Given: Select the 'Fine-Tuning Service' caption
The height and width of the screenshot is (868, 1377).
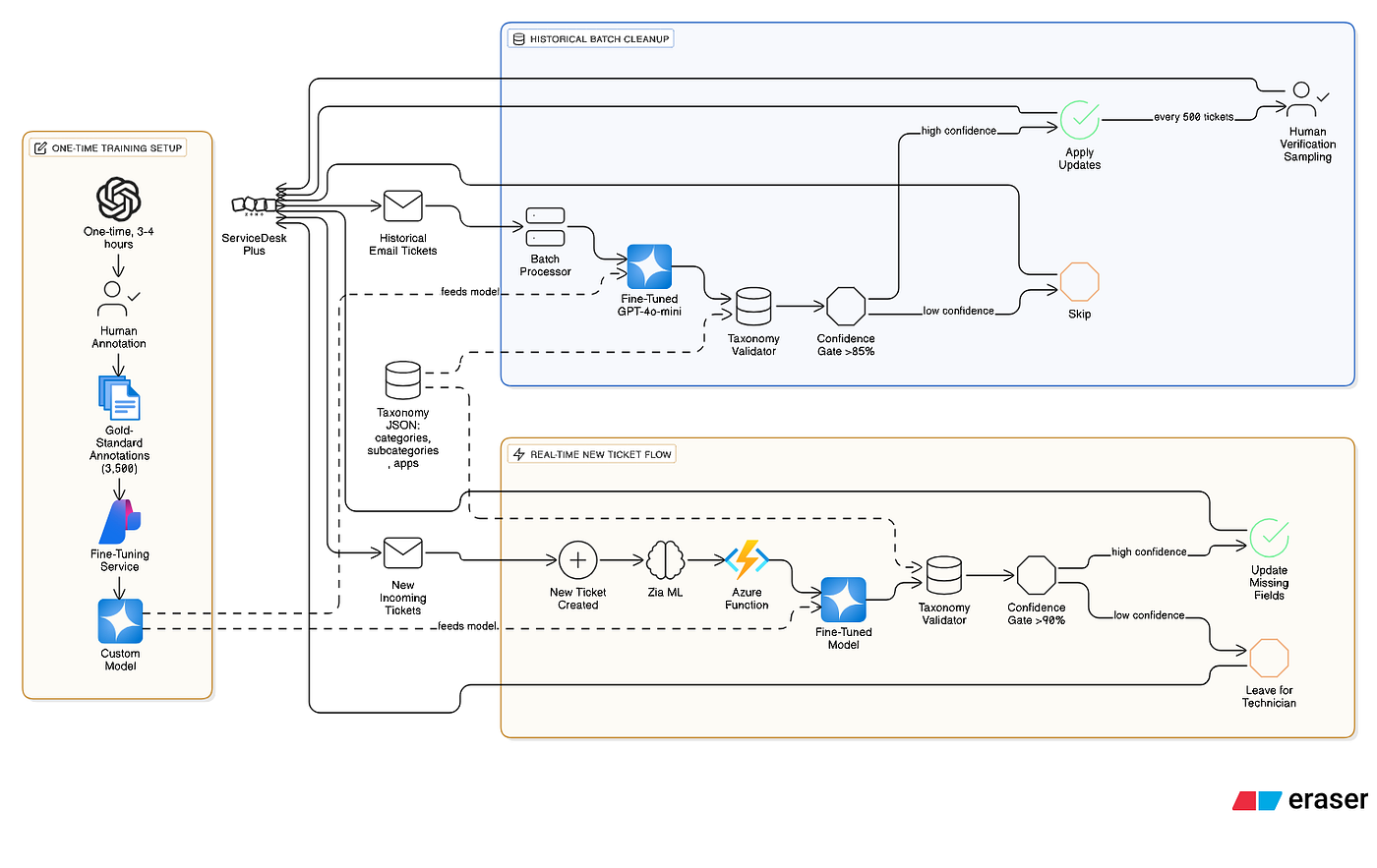Looking at the screenshot, I should [120, 560].
